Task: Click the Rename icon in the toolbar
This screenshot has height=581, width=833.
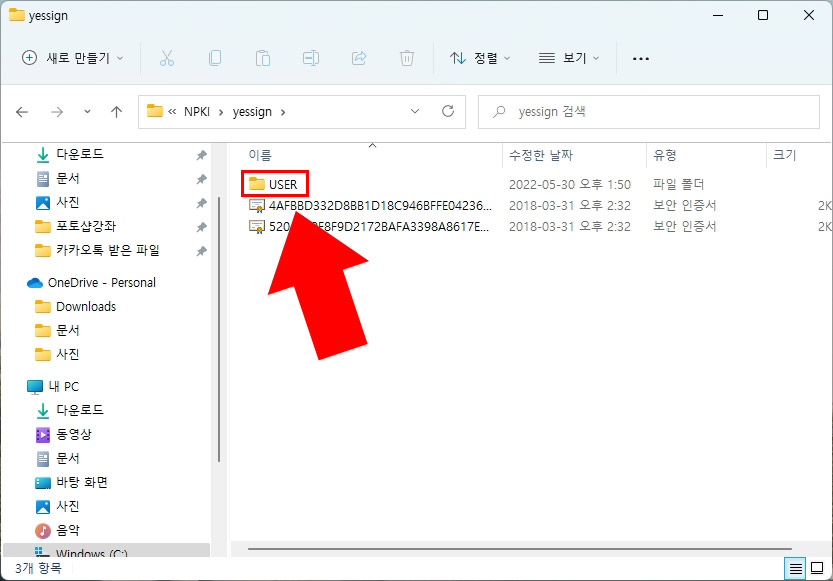Action: (311, 58)
